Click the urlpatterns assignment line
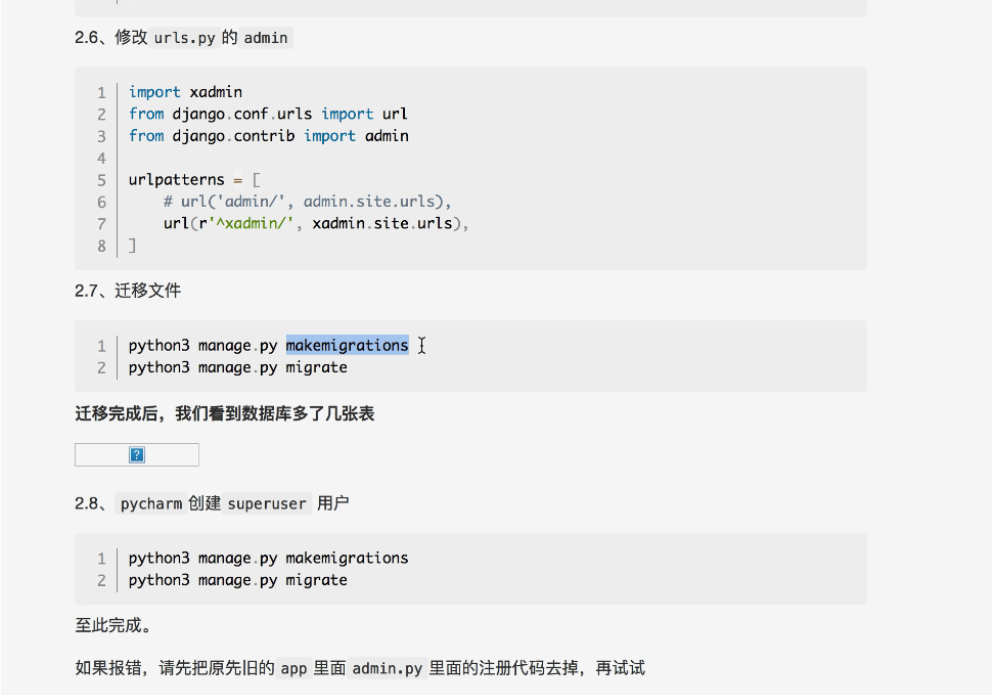This screenshot has width=992, height=695. (194, 180)
